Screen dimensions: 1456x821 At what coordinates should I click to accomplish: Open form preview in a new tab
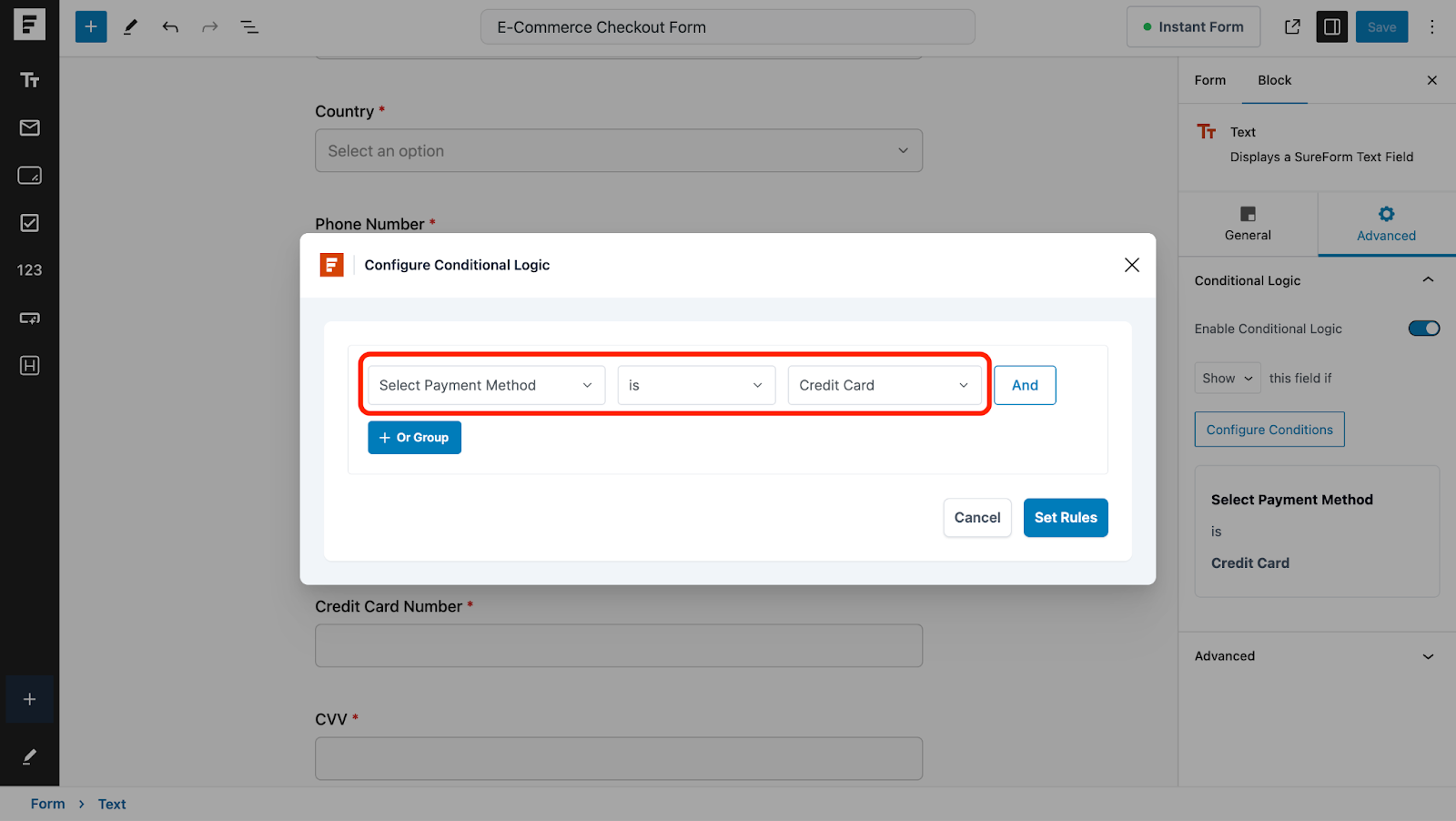coord(1292,27)
